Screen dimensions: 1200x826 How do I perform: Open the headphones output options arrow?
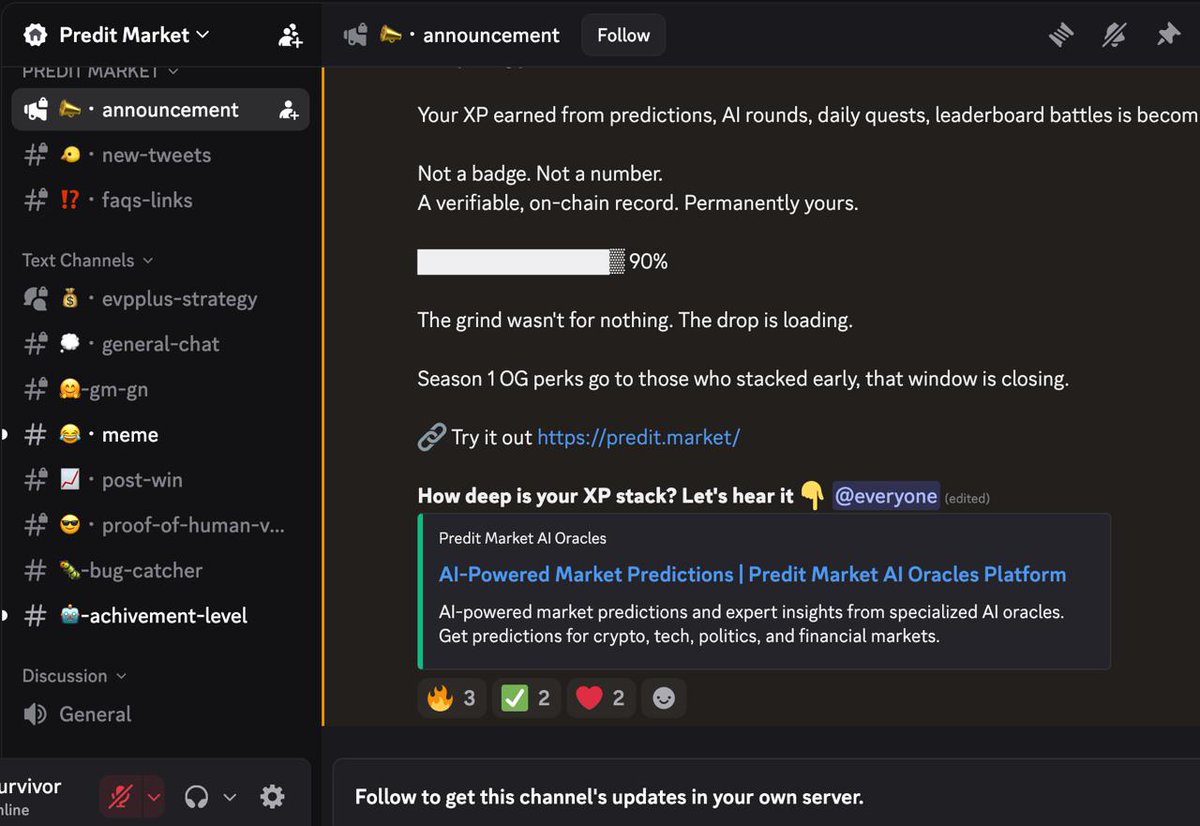(x=229, y=797)
